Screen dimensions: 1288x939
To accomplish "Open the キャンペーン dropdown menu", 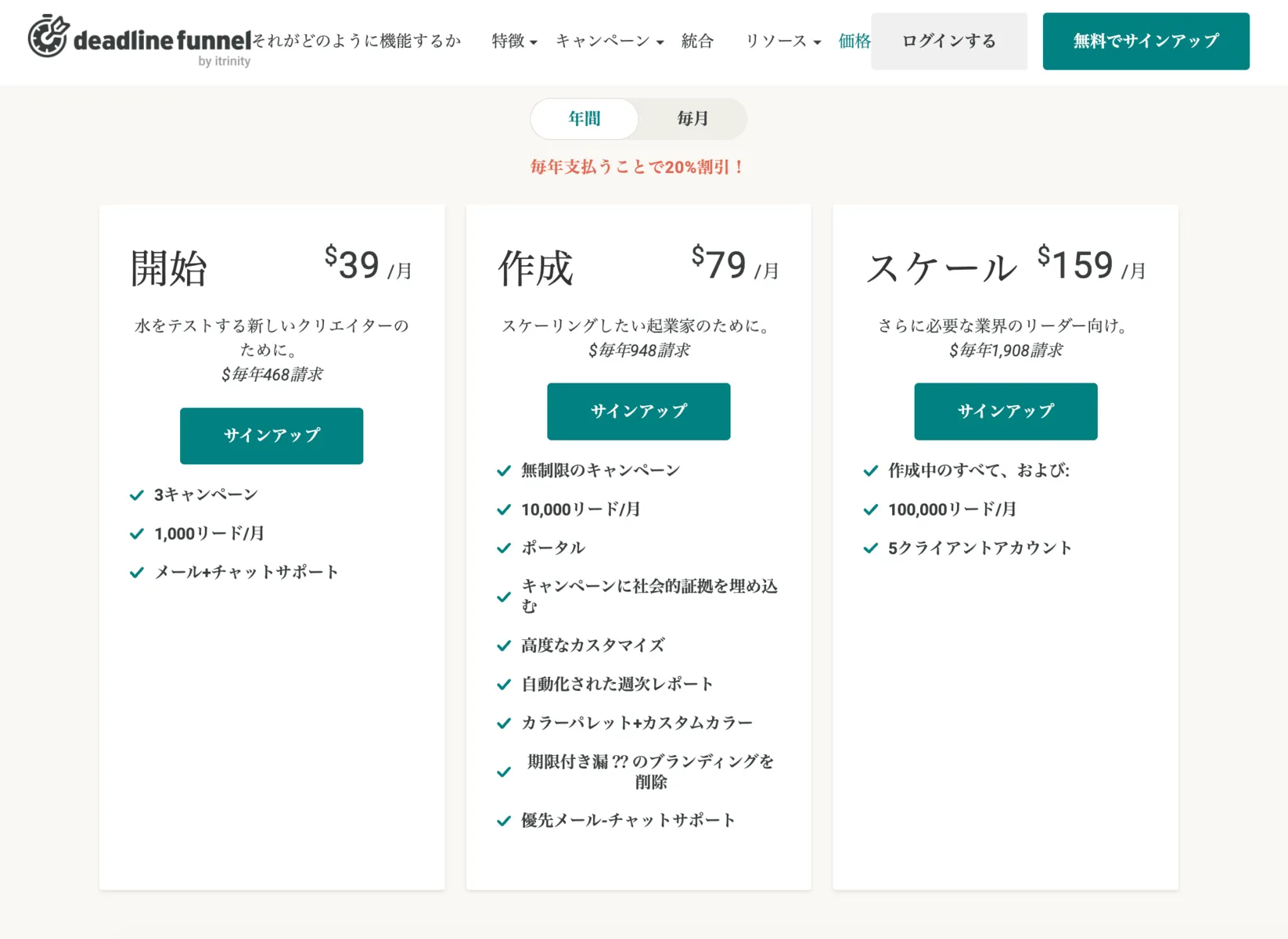I will (x=610, y=41).
